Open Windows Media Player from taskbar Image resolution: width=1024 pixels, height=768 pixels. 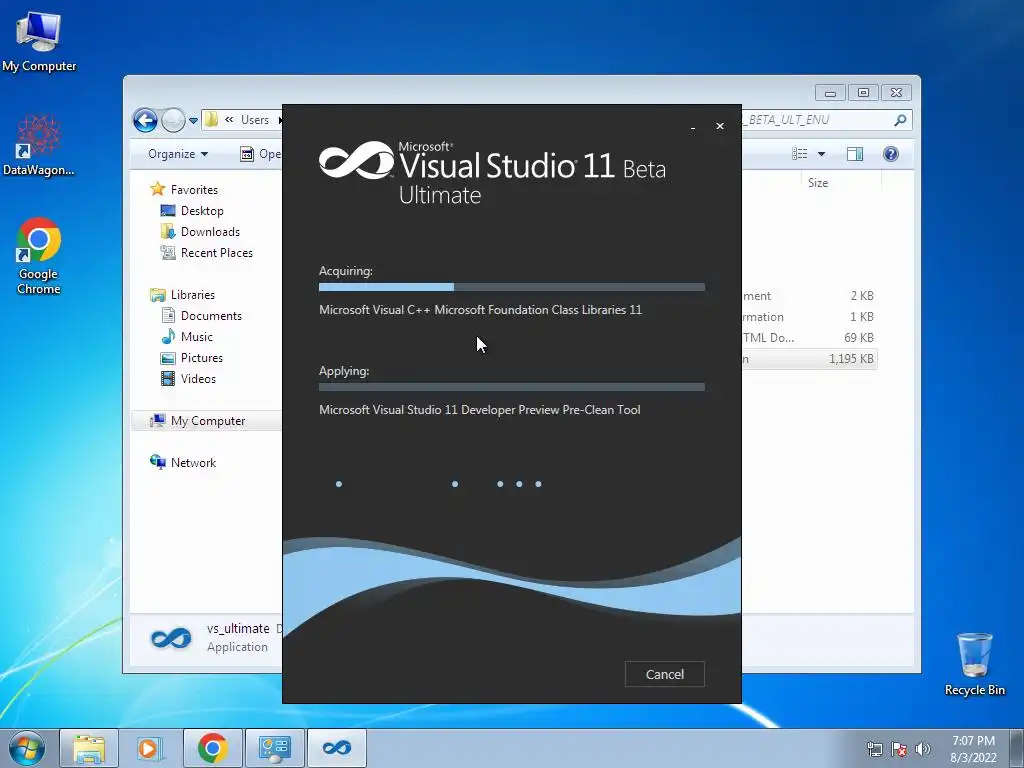tap(150, 748)
